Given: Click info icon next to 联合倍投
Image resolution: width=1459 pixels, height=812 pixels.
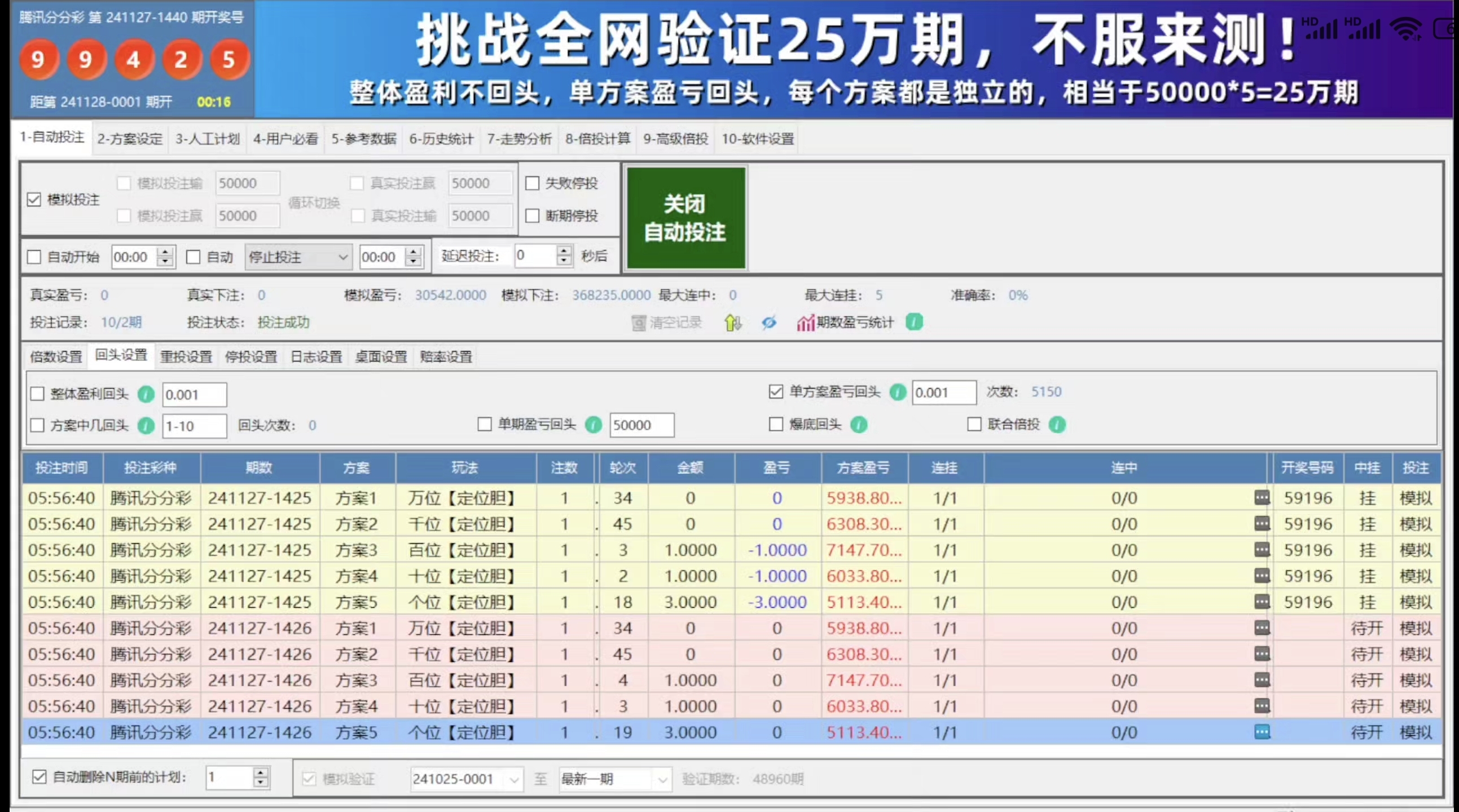Looking at the screenshot, I should click(1057, 424).
